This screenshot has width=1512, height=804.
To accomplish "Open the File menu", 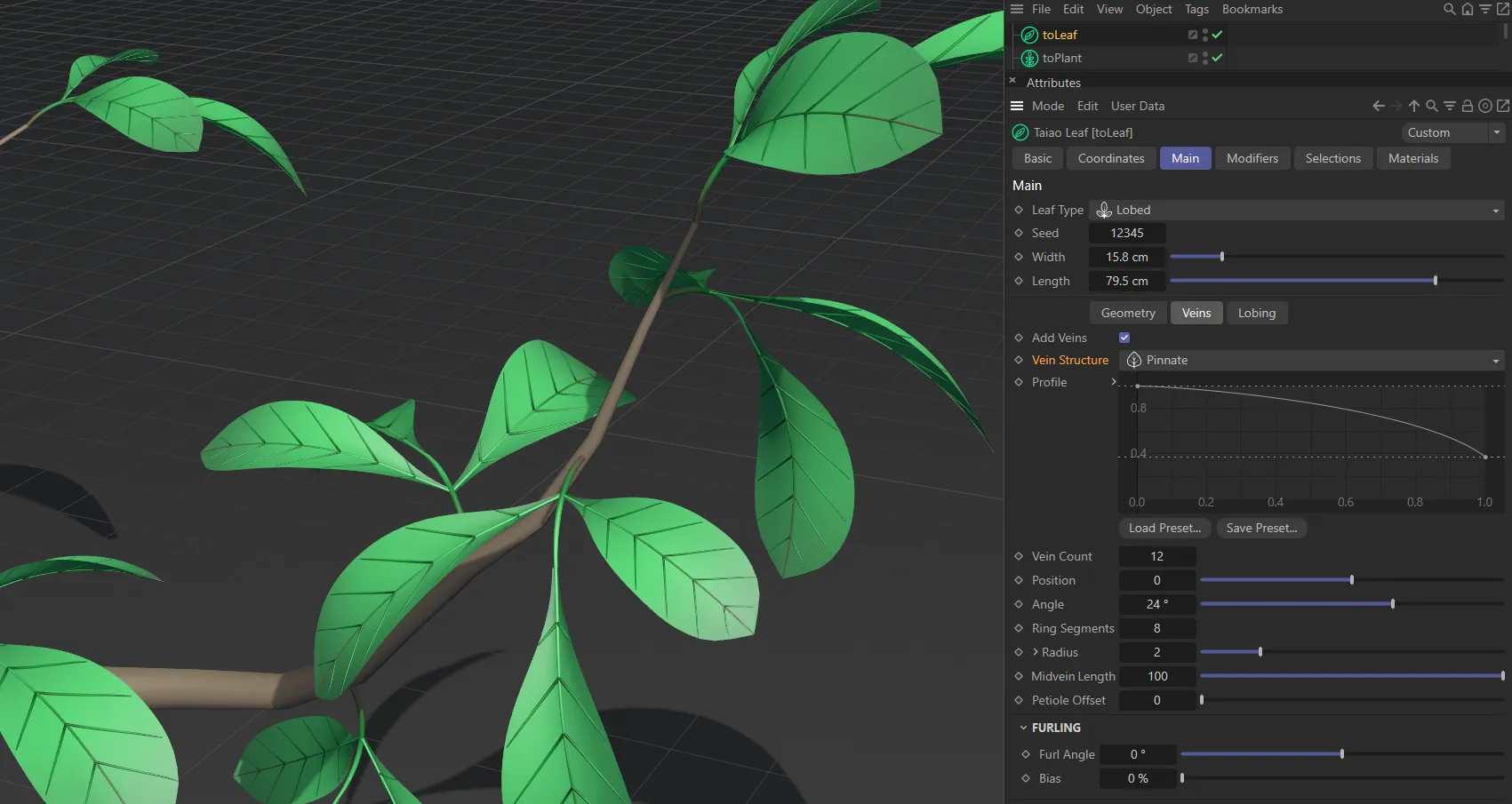I will point(1040,9).
